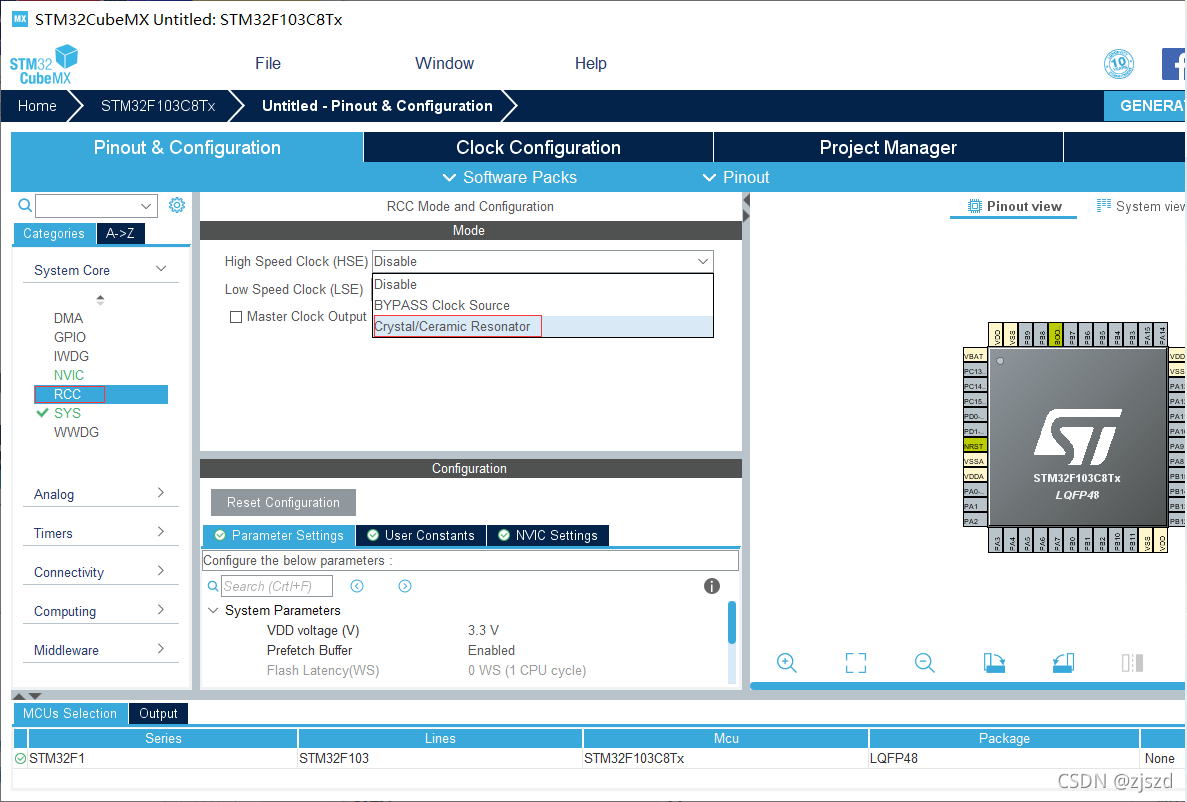Image resolution: width=1187 pixels, height=802 pixels.
Task: Click the VSSA pin on chip
Action: click(x=974, y=461)
